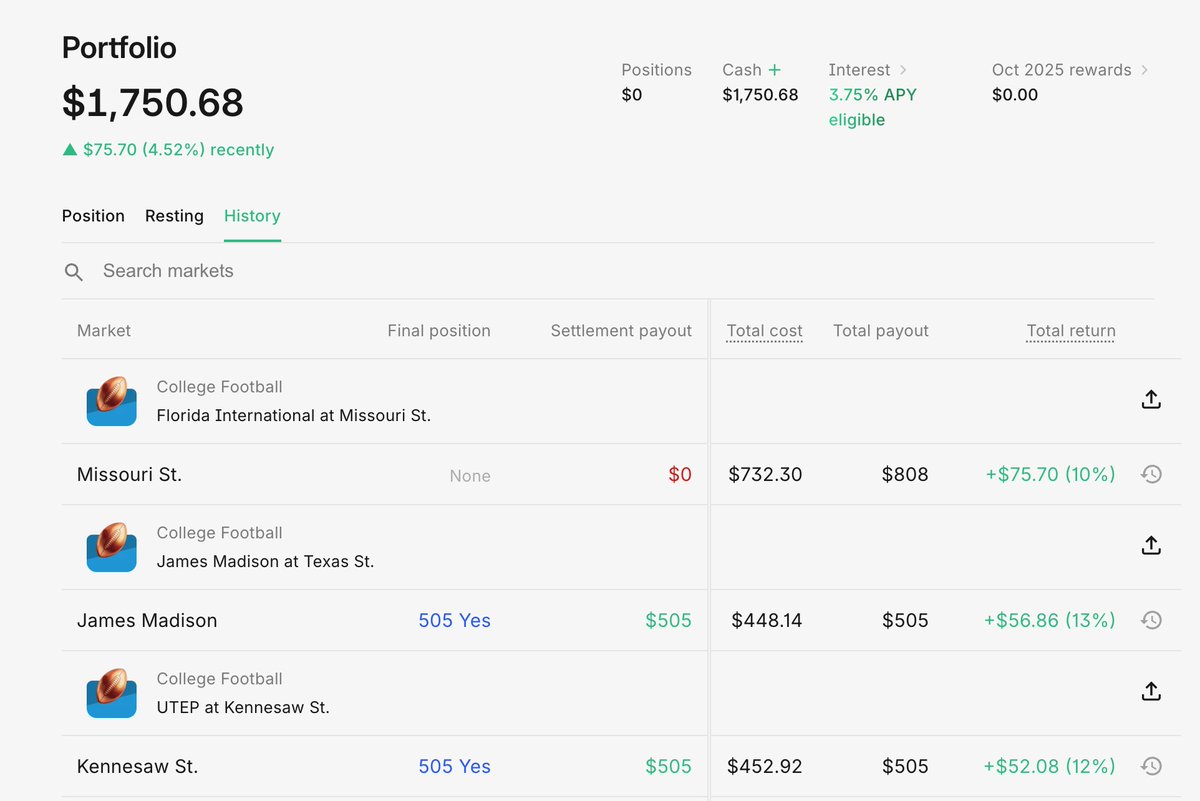The height and width of the screenshot is (801, 1200).
Task: Open trade history icon for Kennesaw St. row
Action: (1151, 766)
